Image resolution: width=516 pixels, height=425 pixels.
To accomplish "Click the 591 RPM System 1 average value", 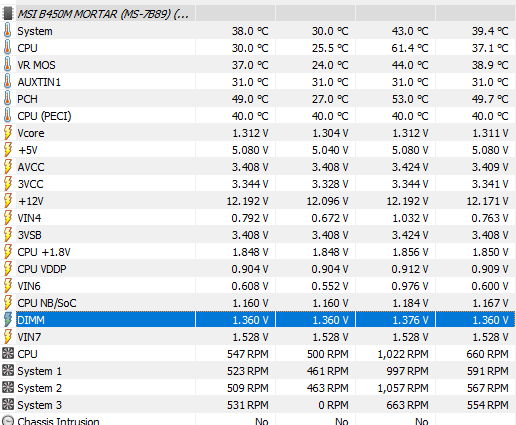I will pos(488,371).
